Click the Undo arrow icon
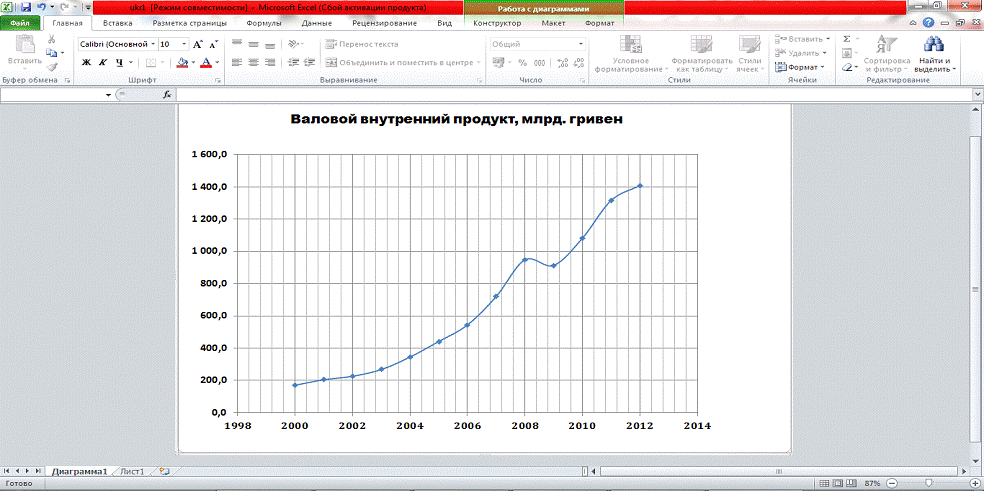984x491 pixels. point(41,6)
